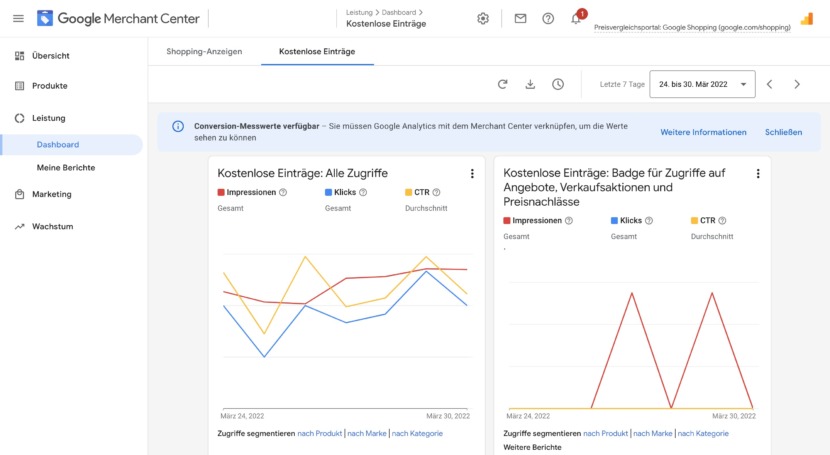Open the mail envelope icon
Viewport: 830px width, 455px height.
click(520, 19)
